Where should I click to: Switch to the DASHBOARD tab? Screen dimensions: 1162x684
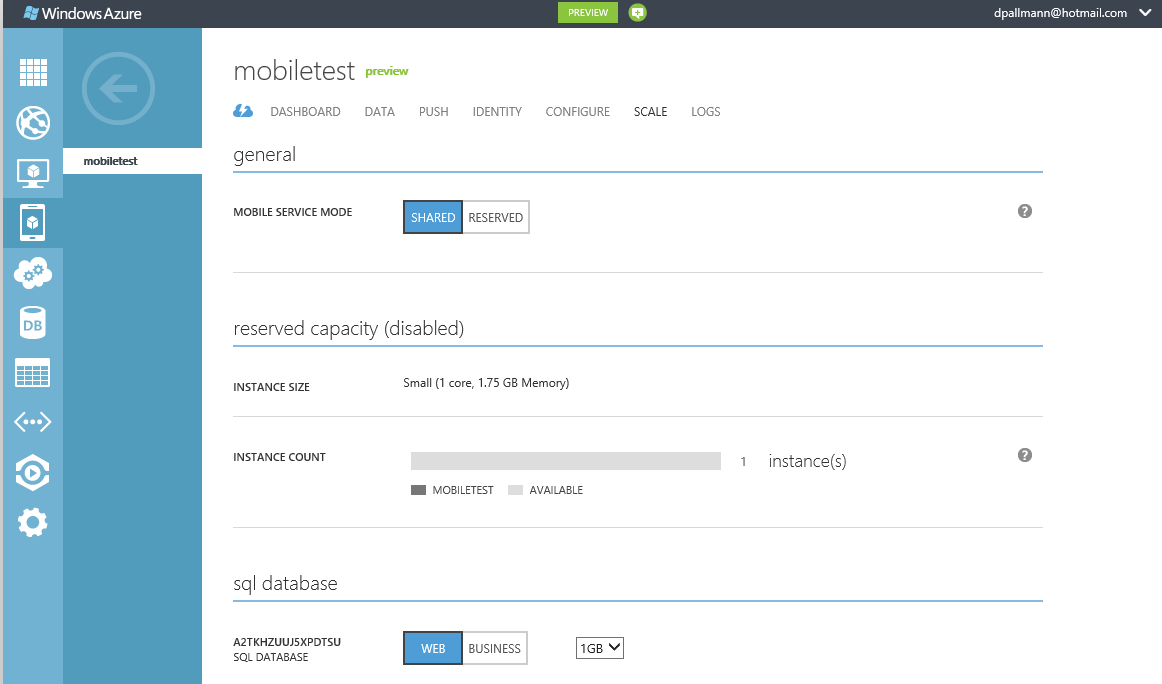[x=305, y=112]
